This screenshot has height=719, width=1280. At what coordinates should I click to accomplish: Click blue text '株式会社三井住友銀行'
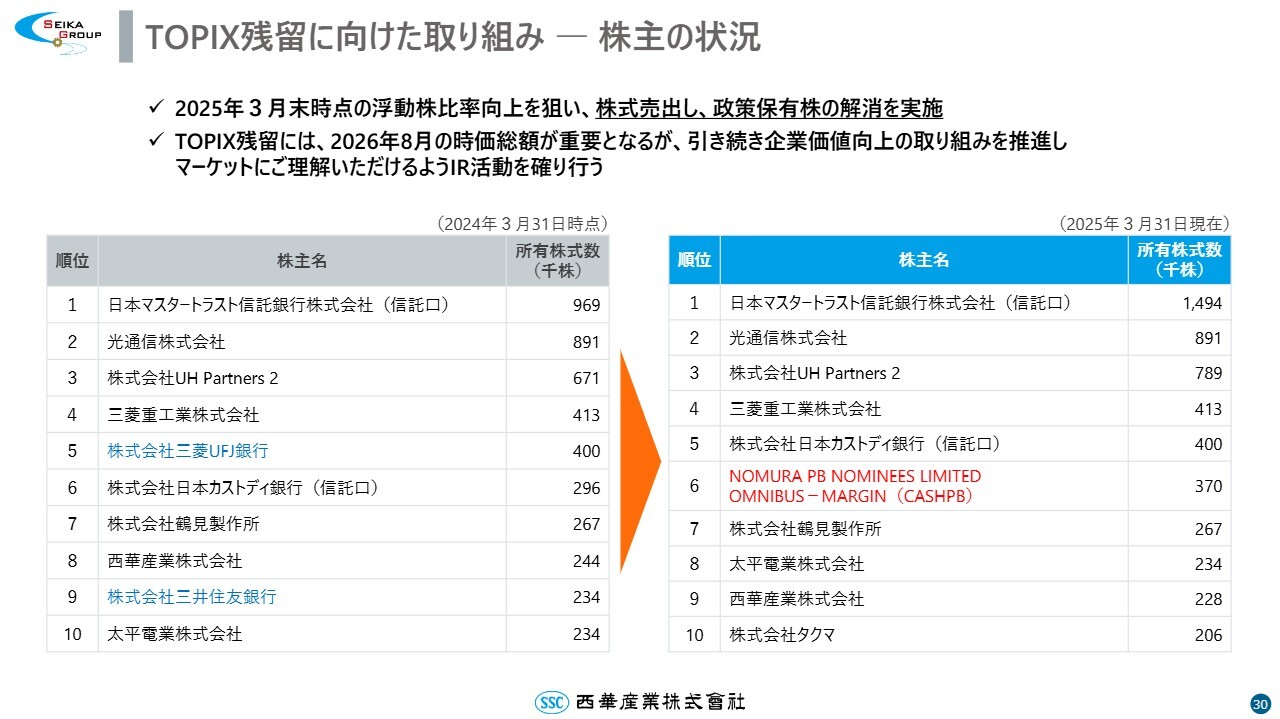(x=192, y=597)
